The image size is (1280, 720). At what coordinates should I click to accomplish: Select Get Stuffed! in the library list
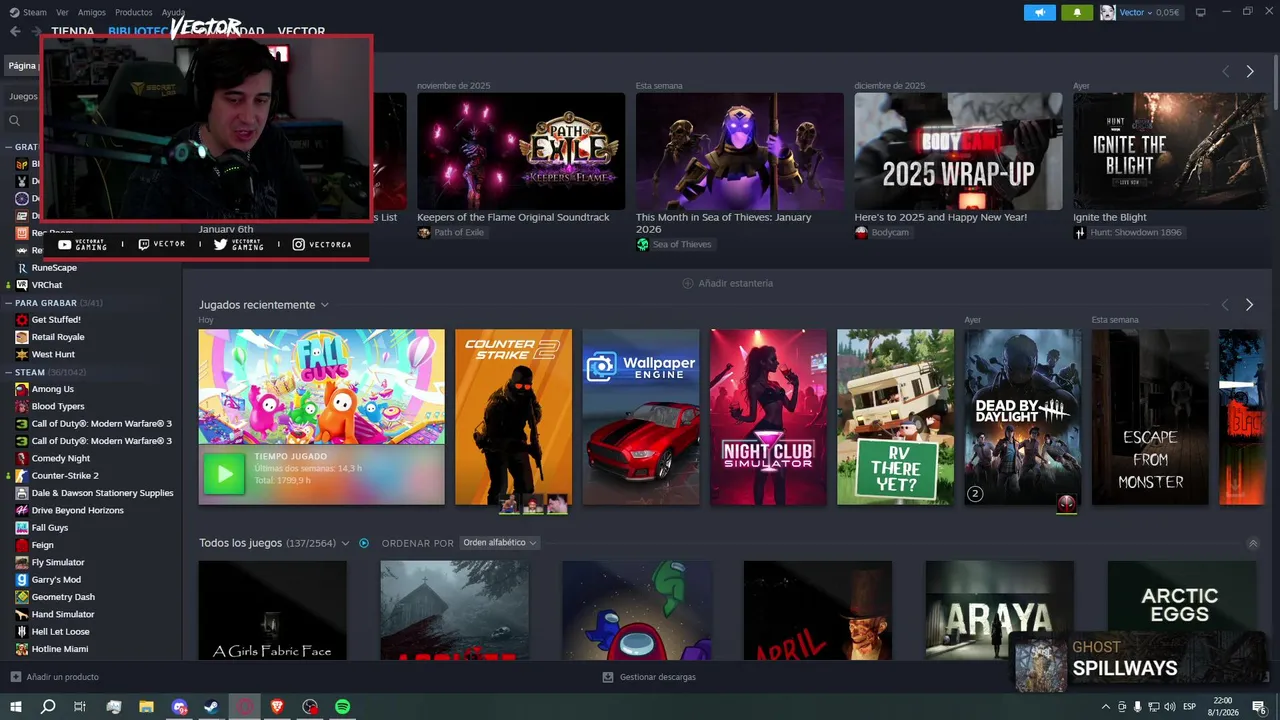(x=55, y=320)
